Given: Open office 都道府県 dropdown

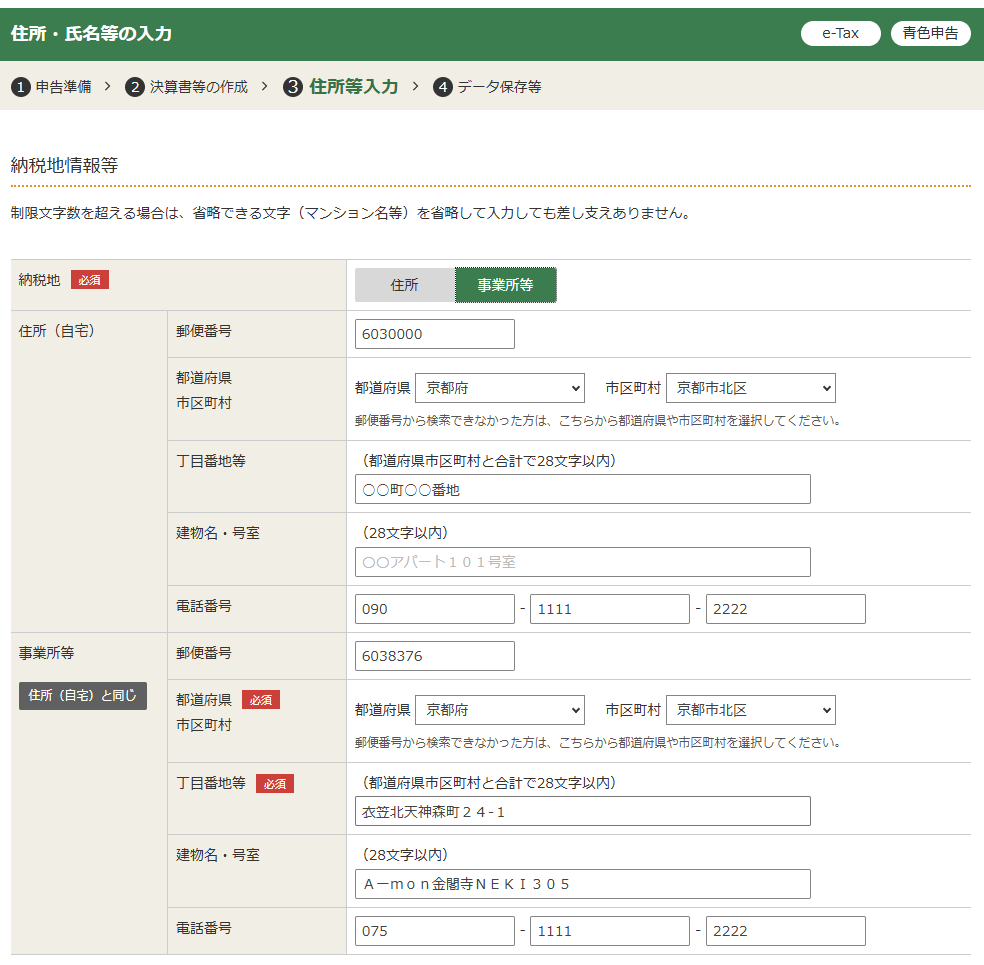Looking at the screenshot, I should (x=499, y=710).
